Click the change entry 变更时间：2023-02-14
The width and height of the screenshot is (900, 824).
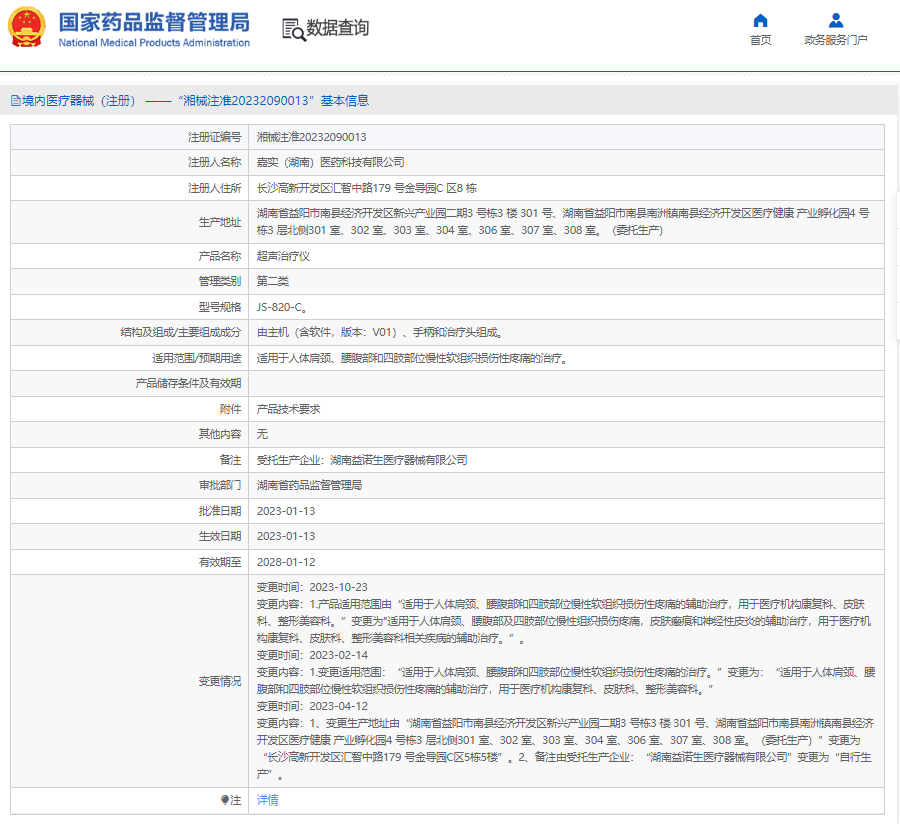pos(312,655)
